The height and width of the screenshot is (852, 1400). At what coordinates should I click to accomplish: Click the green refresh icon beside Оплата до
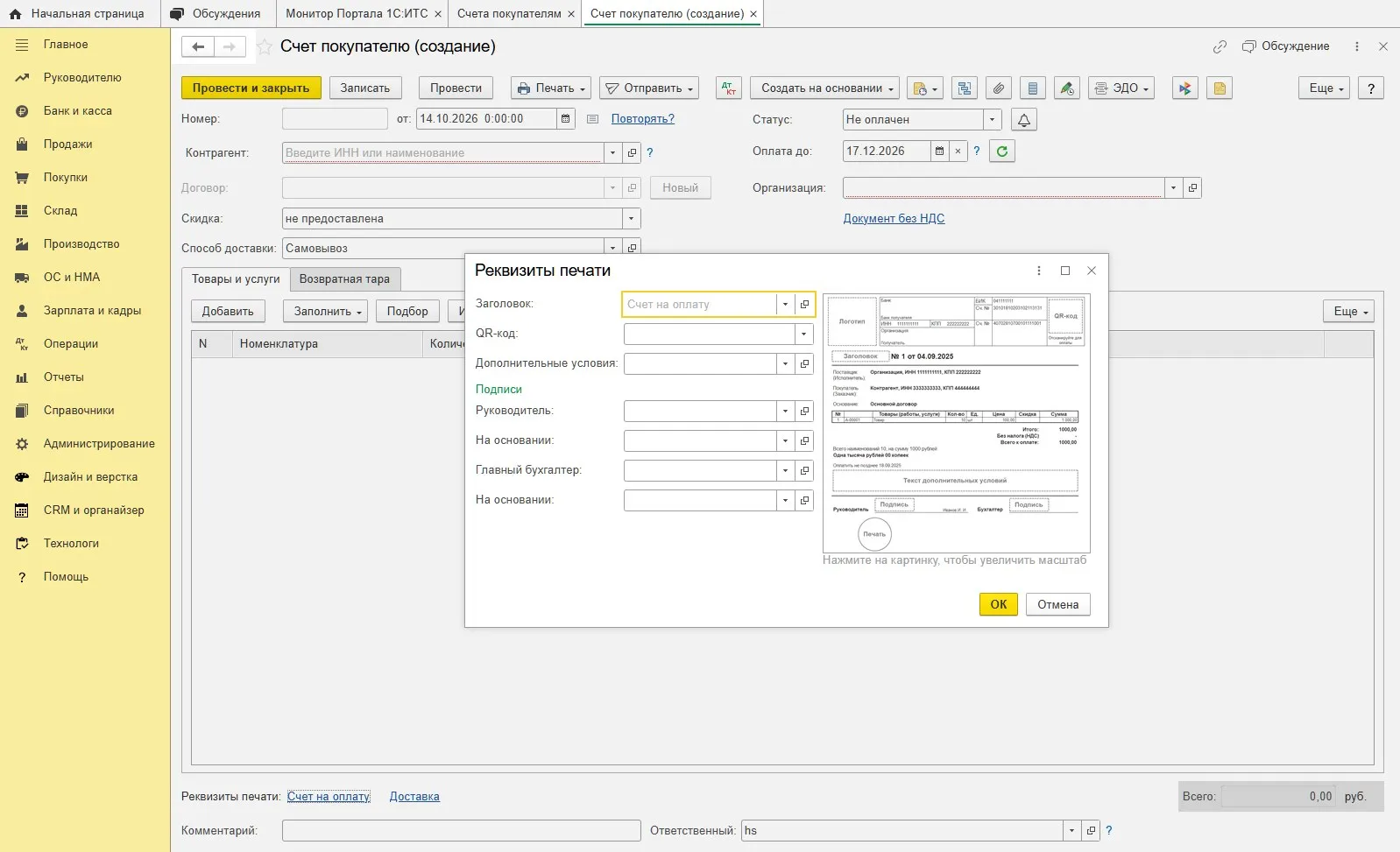[1002, 151]
